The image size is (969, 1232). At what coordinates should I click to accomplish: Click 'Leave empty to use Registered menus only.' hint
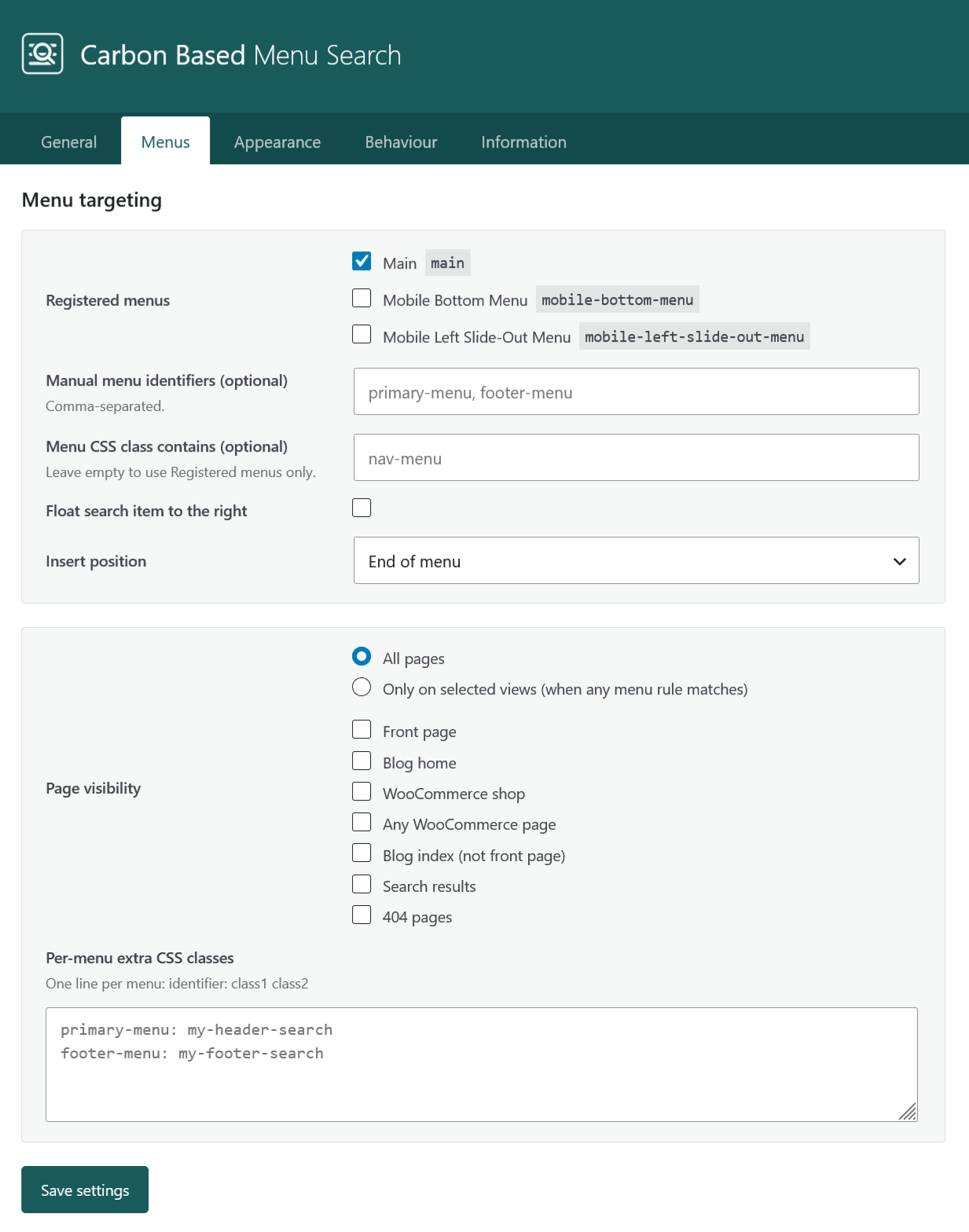point(181,472)
